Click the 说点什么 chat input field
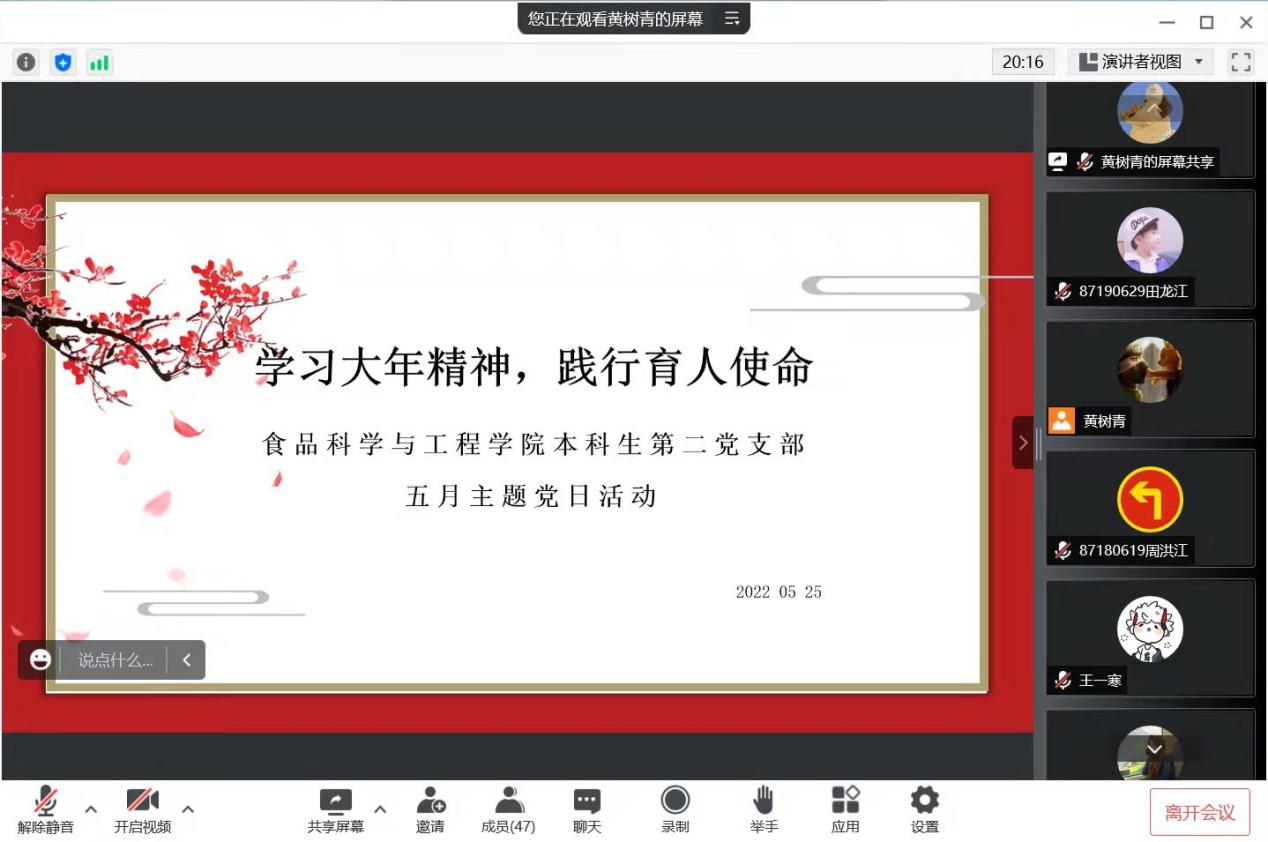The image size is (1268, 842). [x=115, y=660]
